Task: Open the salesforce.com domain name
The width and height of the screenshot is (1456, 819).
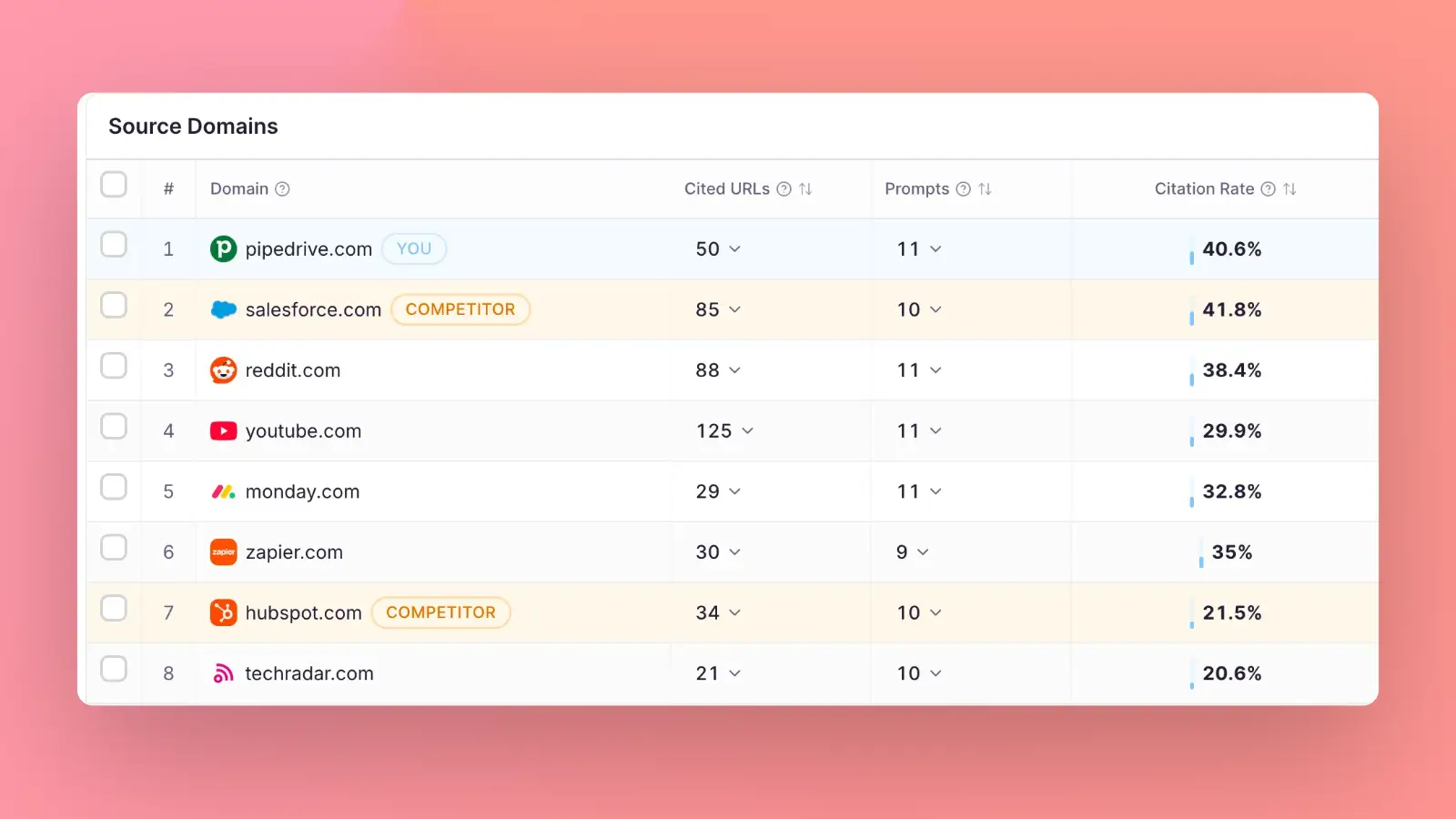Action: click(x=313, y=309)
